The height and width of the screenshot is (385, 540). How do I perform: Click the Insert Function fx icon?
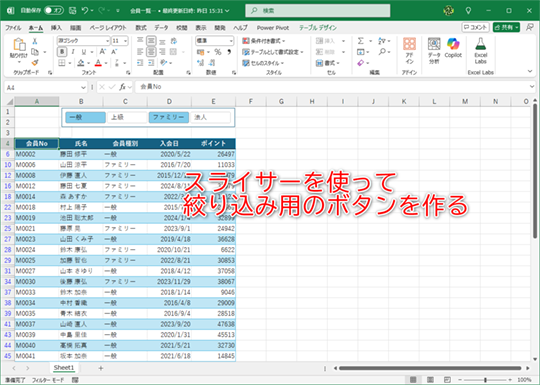point(123,87)
